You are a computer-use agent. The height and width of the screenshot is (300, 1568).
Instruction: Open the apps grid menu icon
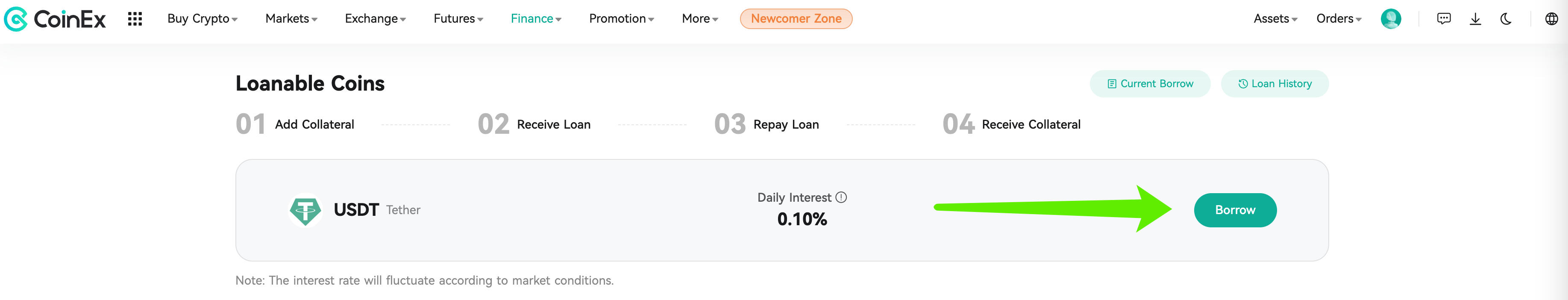tap(135, 19)
